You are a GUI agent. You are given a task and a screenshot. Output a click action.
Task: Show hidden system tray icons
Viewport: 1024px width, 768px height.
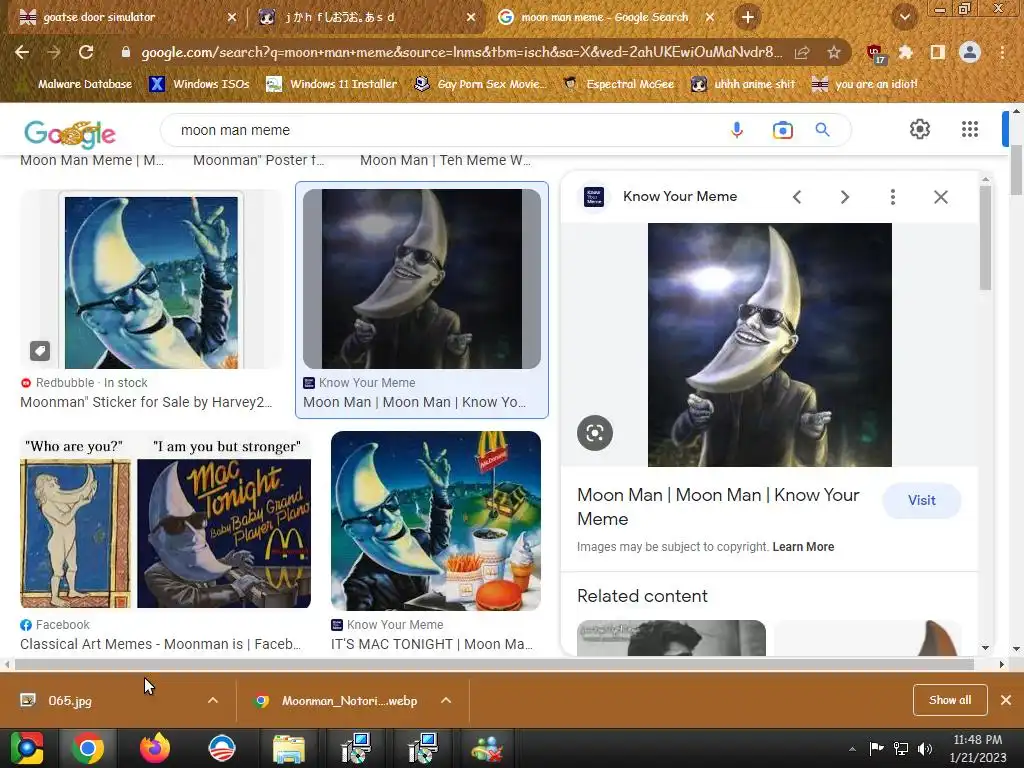pos(852,749)
